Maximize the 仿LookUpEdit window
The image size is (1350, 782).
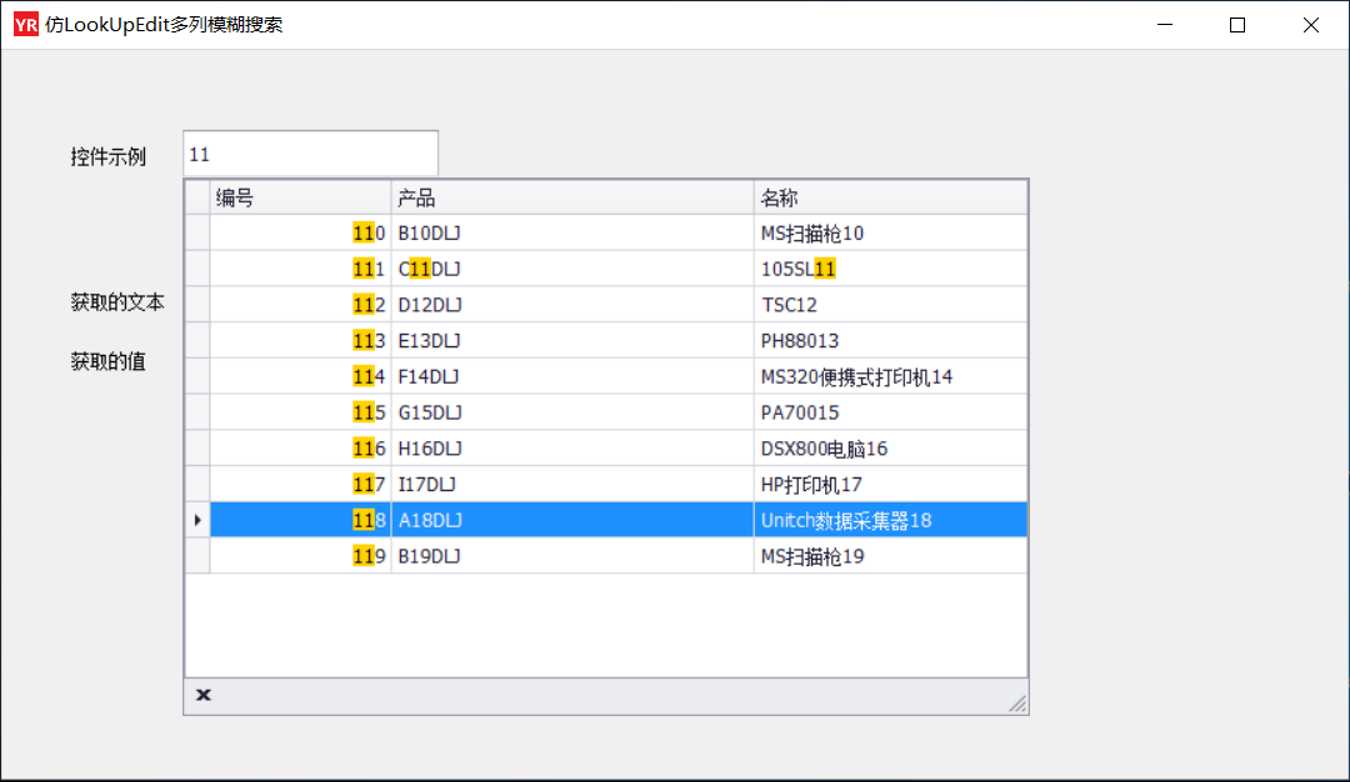coord(1237,25)
